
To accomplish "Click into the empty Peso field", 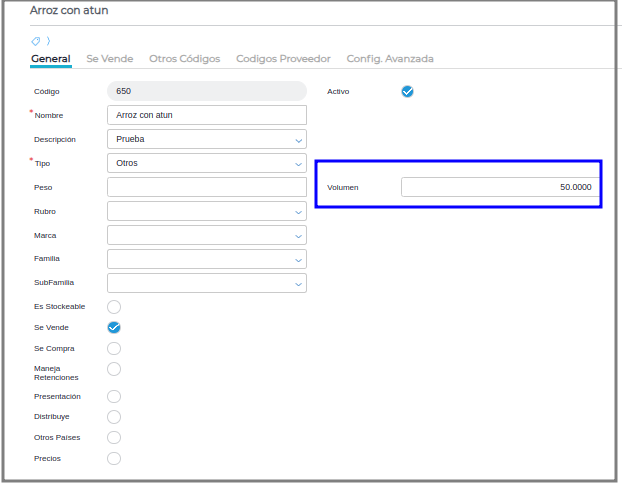I will 206,187.
